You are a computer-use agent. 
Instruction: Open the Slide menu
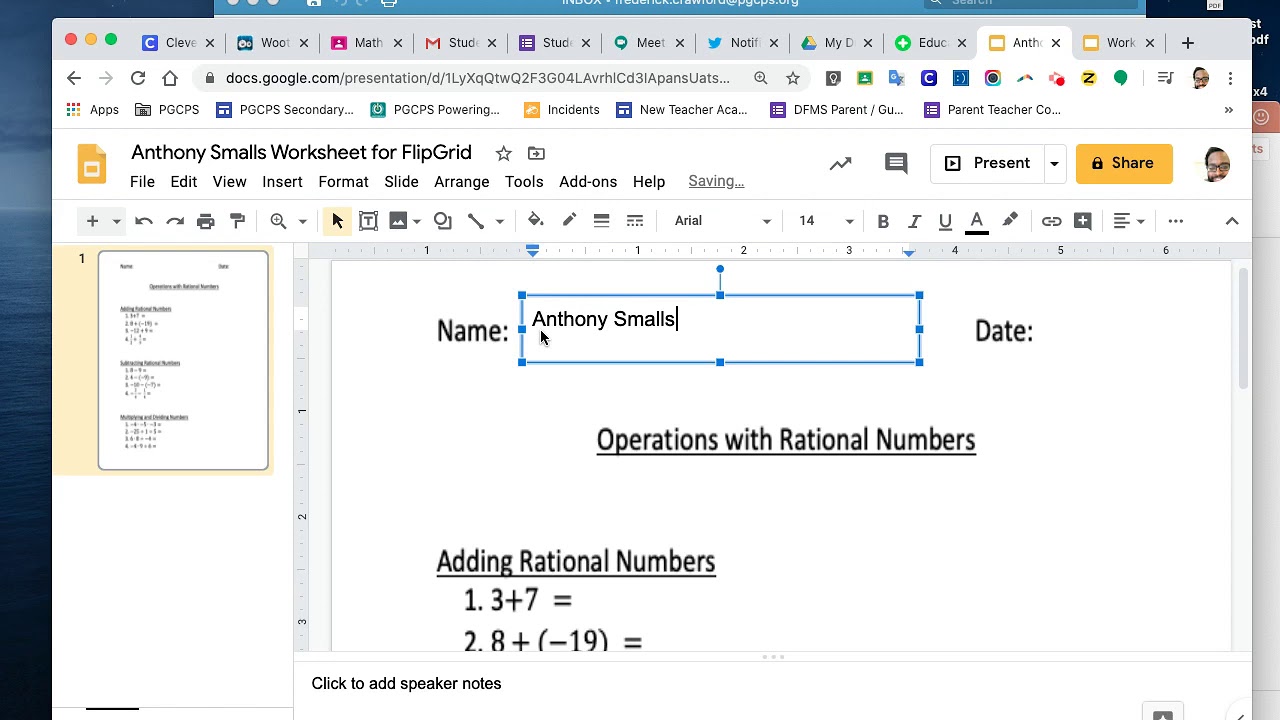click(x=401, y=181)
